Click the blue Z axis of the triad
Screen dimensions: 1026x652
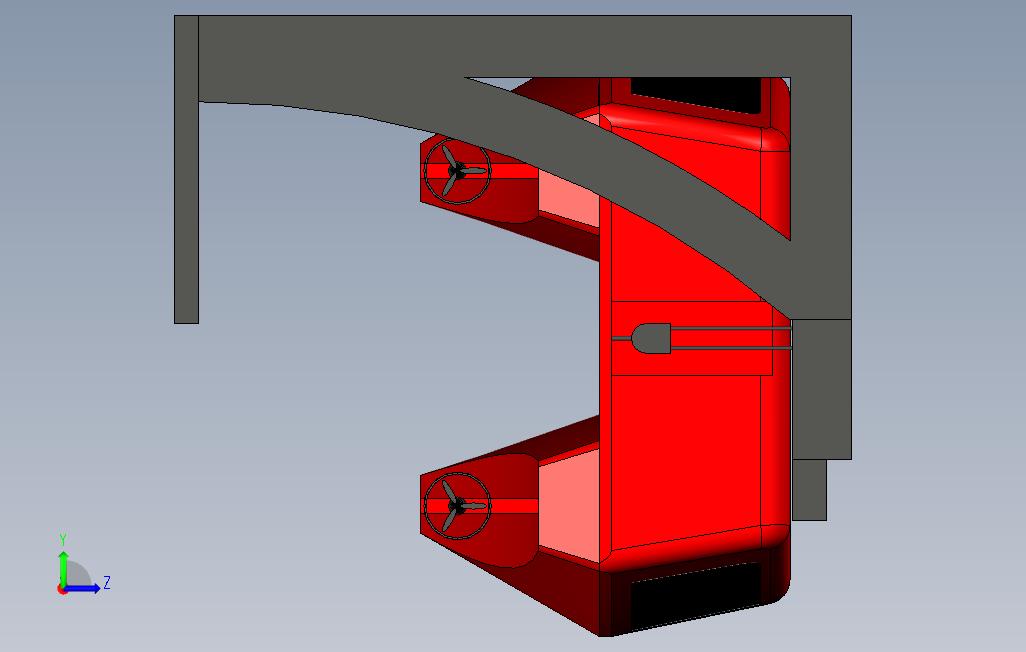point(81,589)
